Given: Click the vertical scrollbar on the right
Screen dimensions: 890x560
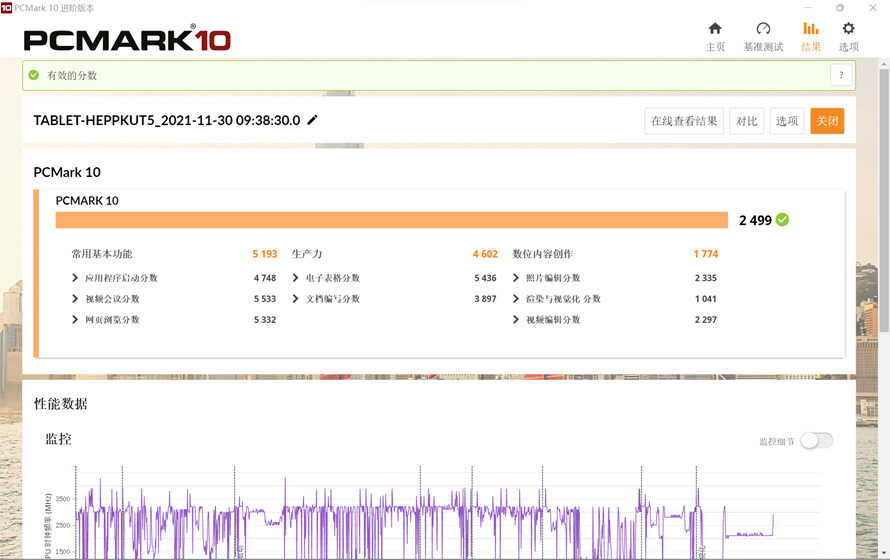Looking at the screenshot, I should 884,199.
